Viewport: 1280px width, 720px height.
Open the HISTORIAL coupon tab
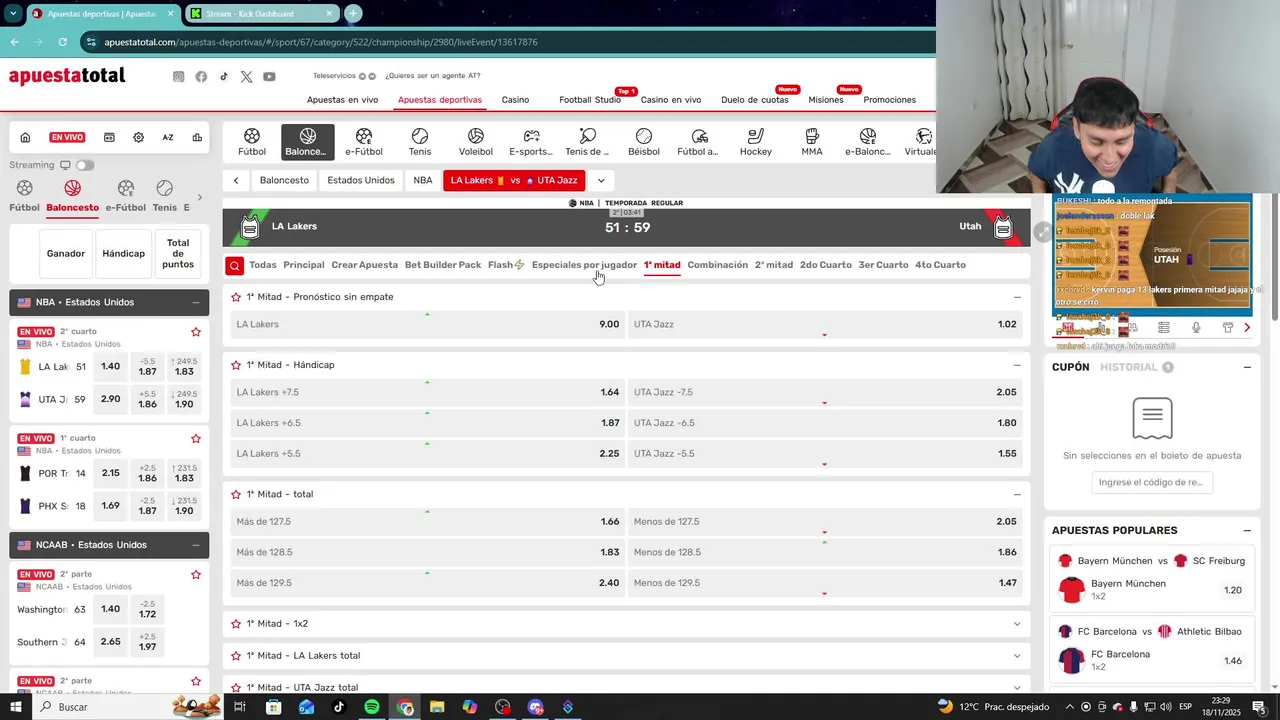click(1130, 367)
